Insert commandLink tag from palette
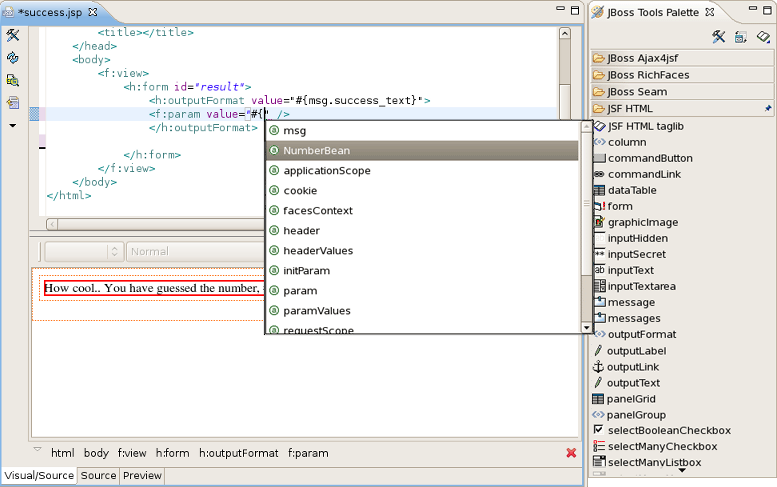 coord(637,174)
